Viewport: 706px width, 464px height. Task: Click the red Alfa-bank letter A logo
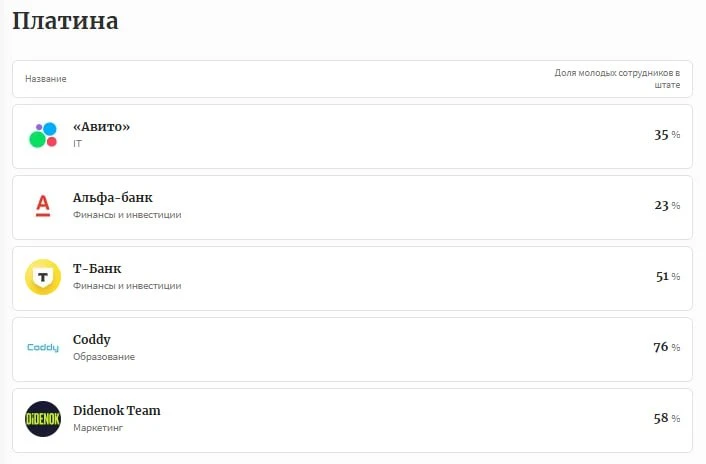point(43,206)
